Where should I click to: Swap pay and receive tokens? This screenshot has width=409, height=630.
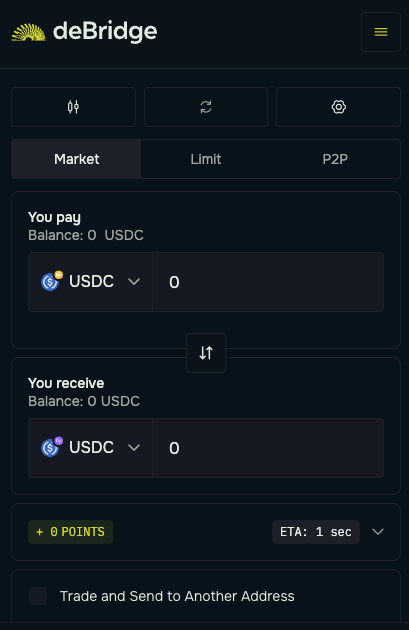(x=206, y=353)
